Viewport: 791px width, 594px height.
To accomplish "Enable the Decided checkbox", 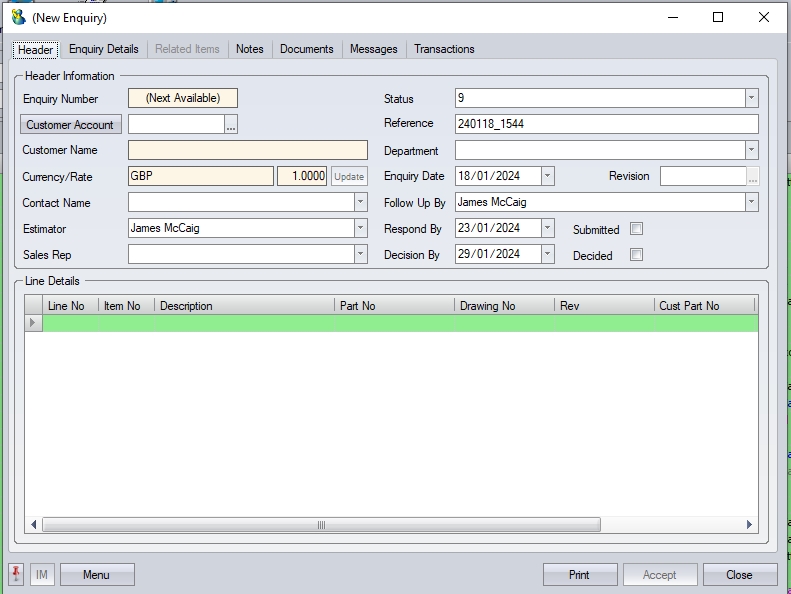I will (x=636, y=255).
